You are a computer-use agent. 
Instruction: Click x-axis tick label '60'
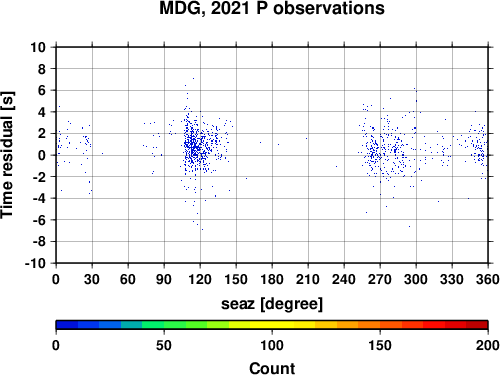click(128, 279)
